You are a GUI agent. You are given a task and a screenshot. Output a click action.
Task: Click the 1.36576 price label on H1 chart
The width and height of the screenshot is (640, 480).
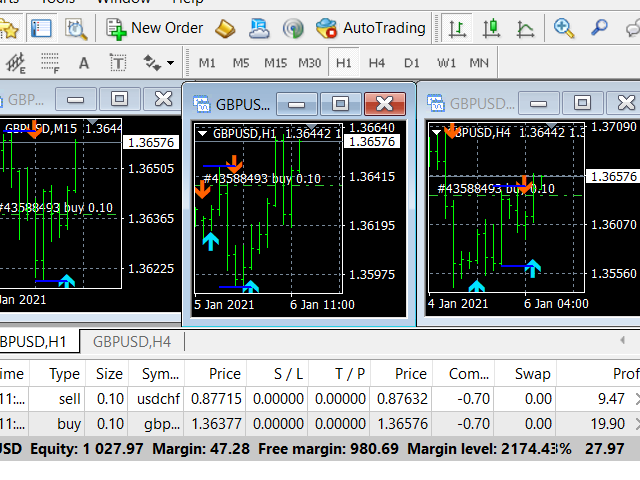[372, 142]
